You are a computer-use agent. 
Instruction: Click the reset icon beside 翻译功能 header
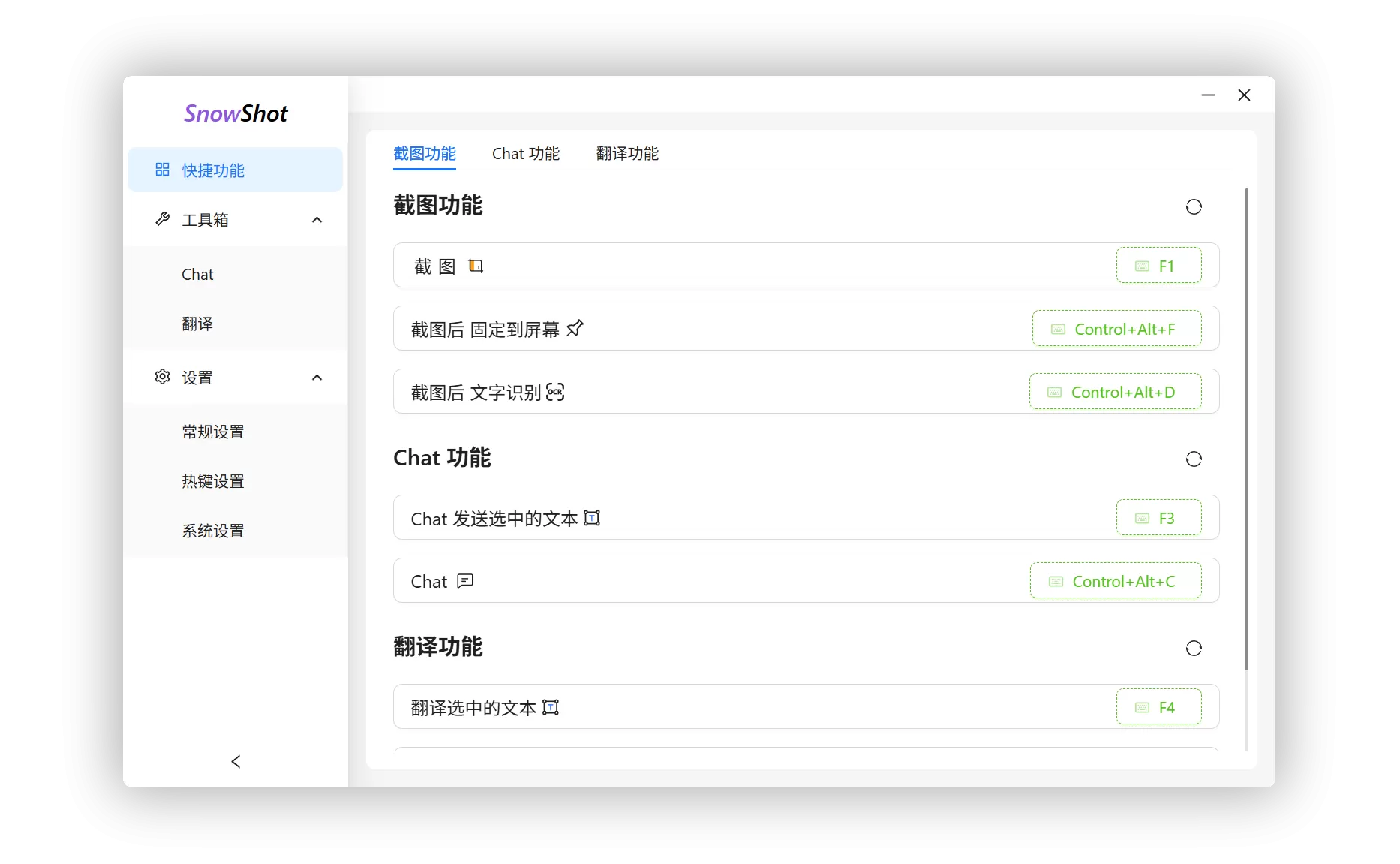[1193, 648]
